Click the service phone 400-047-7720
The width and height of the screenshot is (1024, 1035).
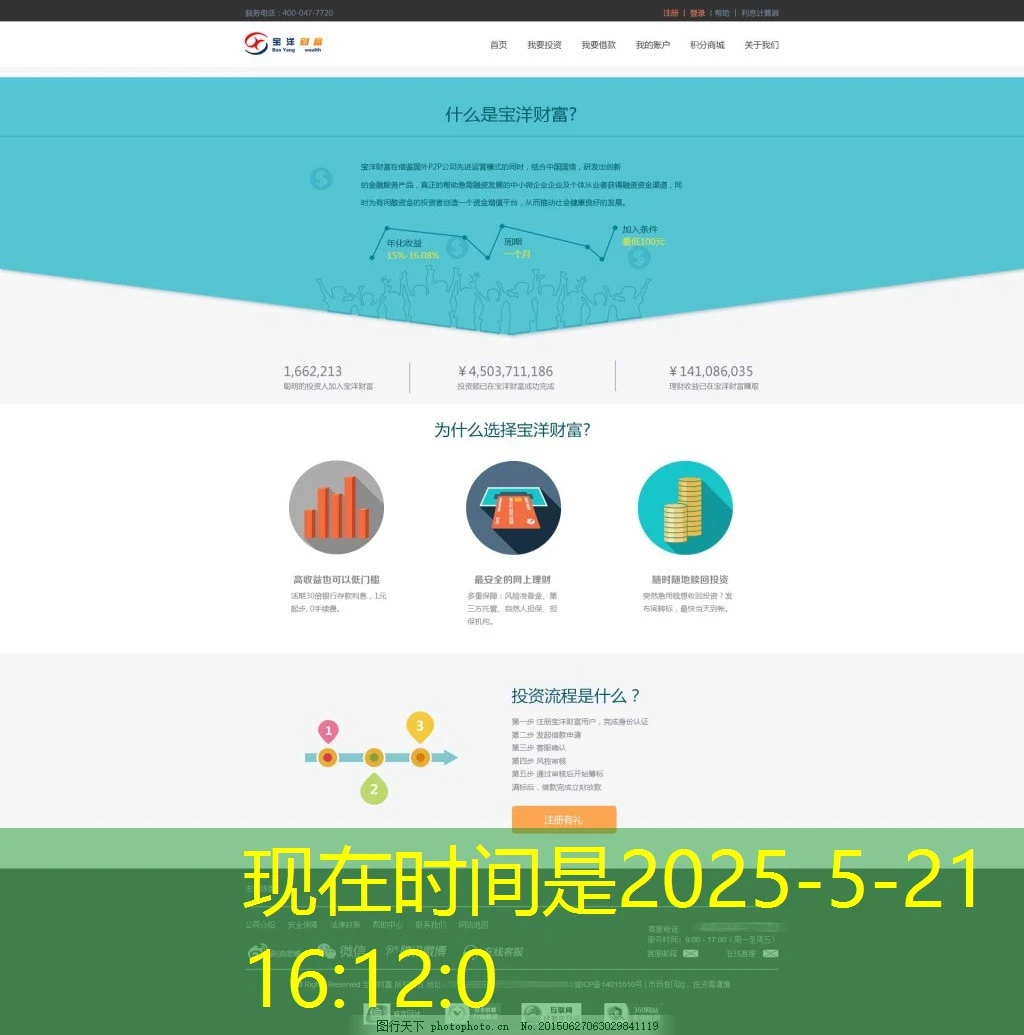(308, 13)
